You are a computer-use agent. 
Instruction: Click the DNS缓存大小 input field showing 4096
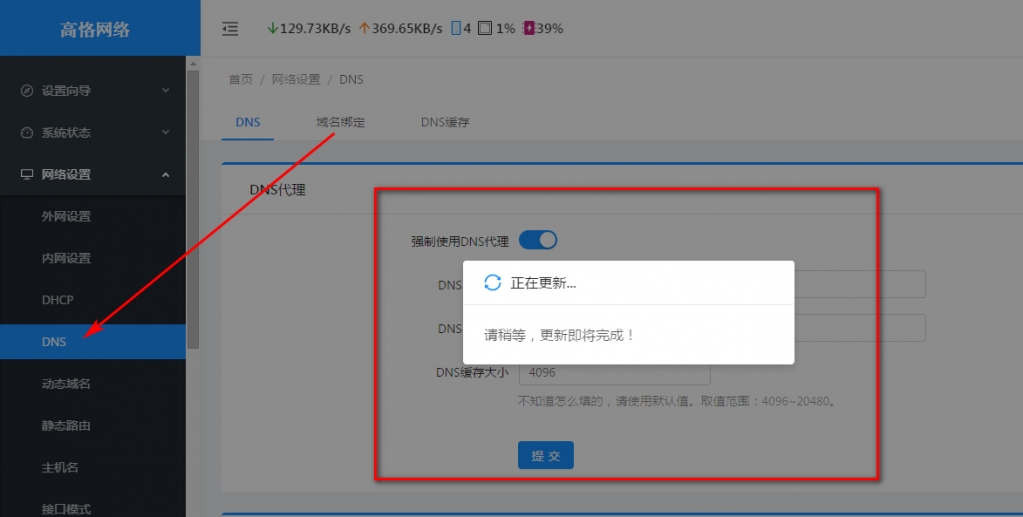(614, 373)
